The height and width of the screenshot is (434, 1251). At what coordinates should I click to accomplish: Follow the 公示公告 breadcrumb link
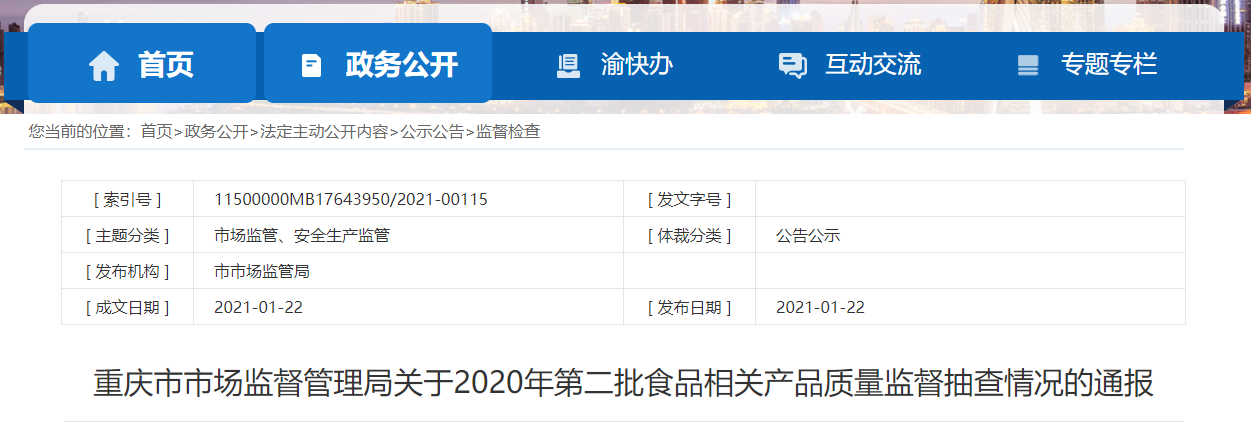click(x=432, y=131)
